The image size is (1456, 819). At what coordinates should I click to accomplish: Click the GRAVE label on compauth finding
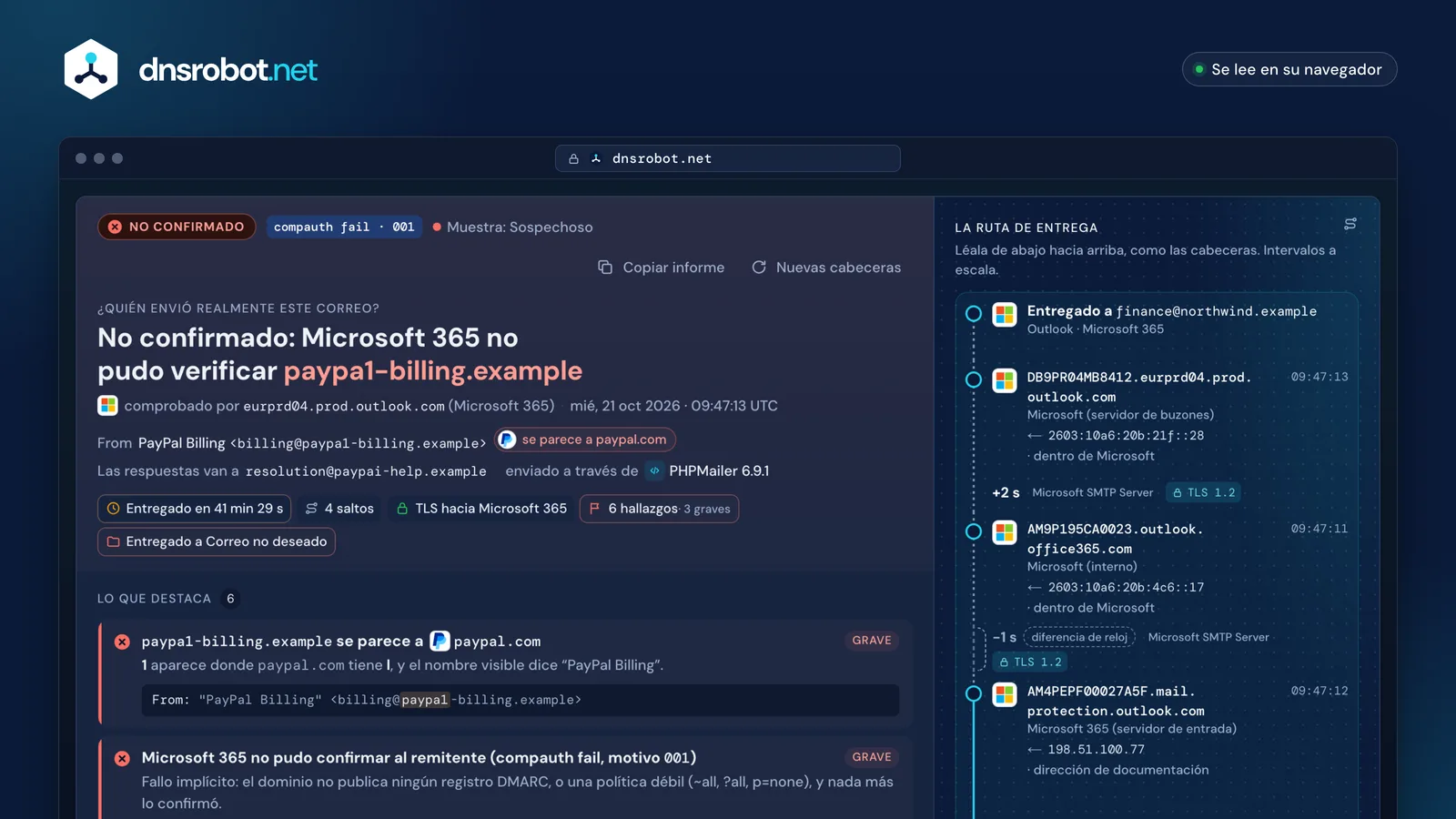[x=872, y=757]
